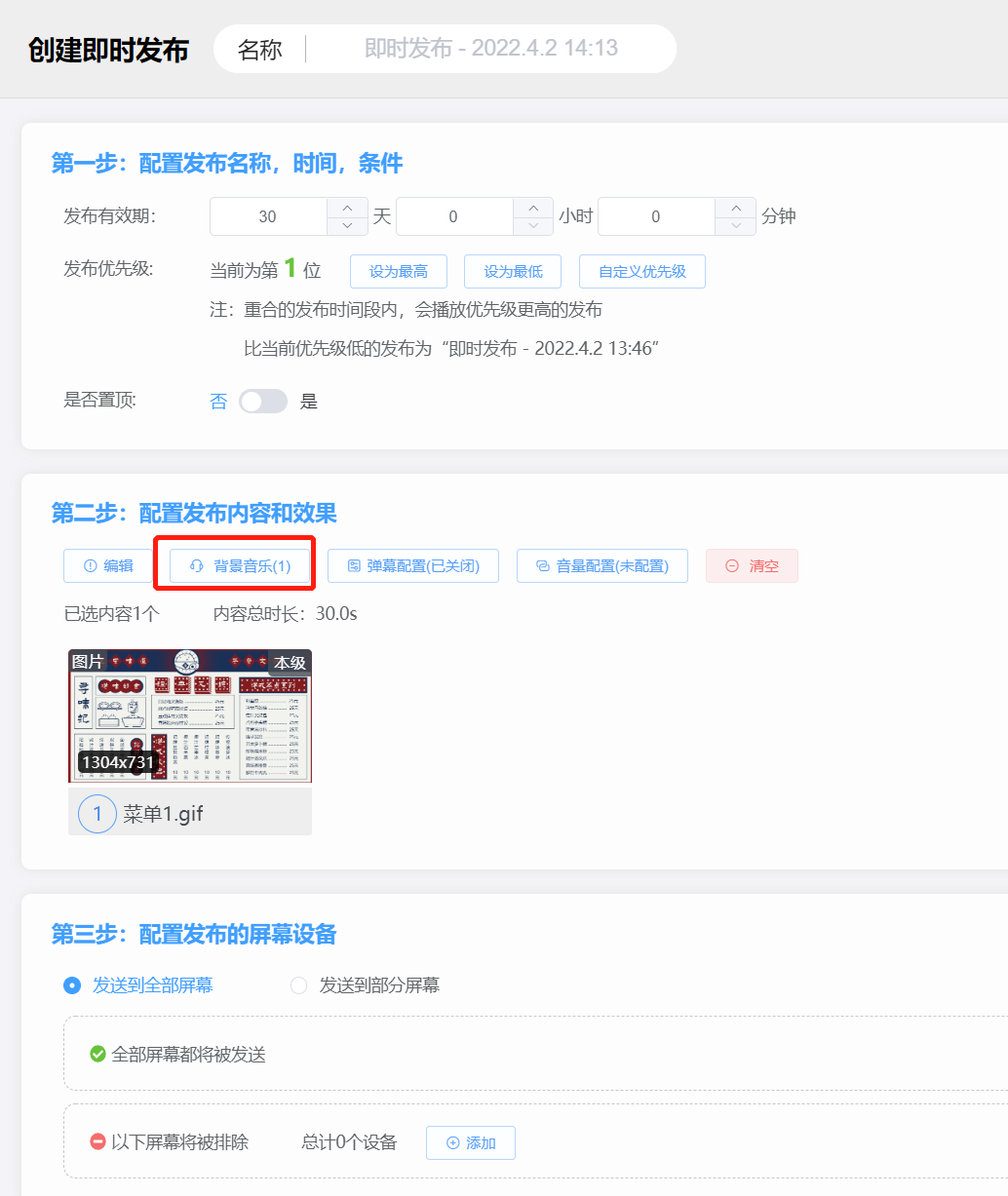The height and width of the screenshot is (1196, 1008).
Task: Click the minutes value field
Action: (x=656, y=216)
